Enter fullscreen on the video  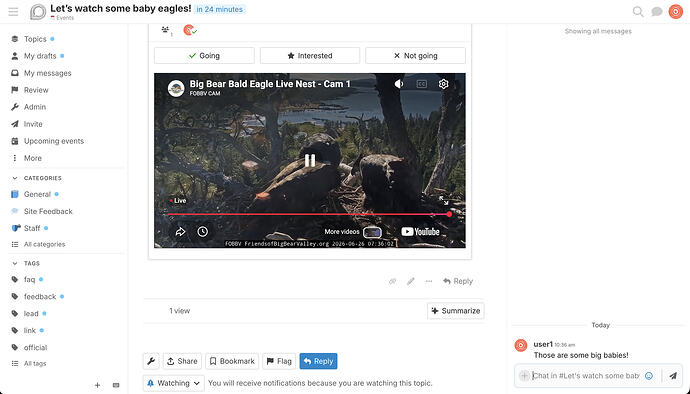444,201
